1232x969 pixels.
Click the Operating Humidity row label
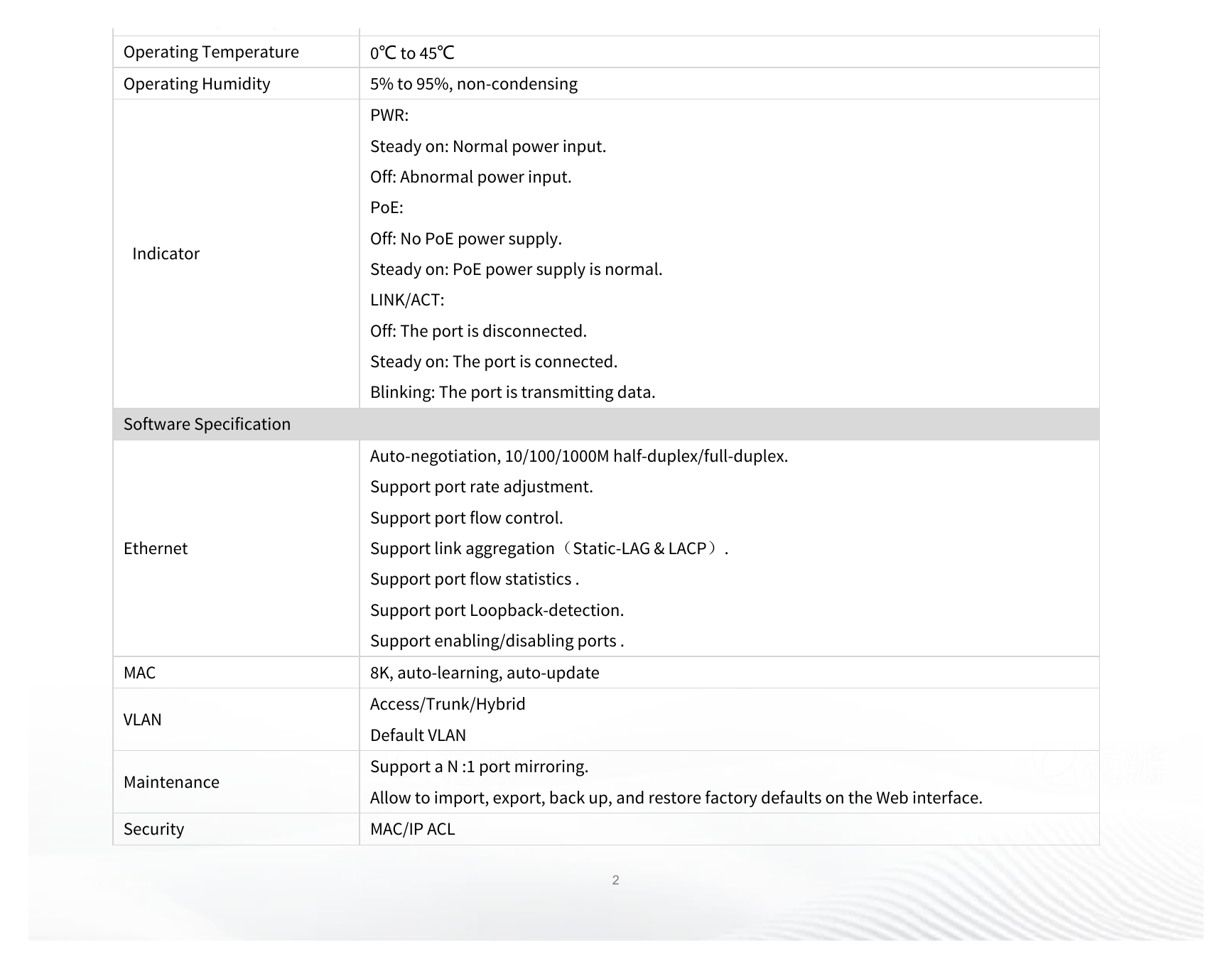(197, 84)
